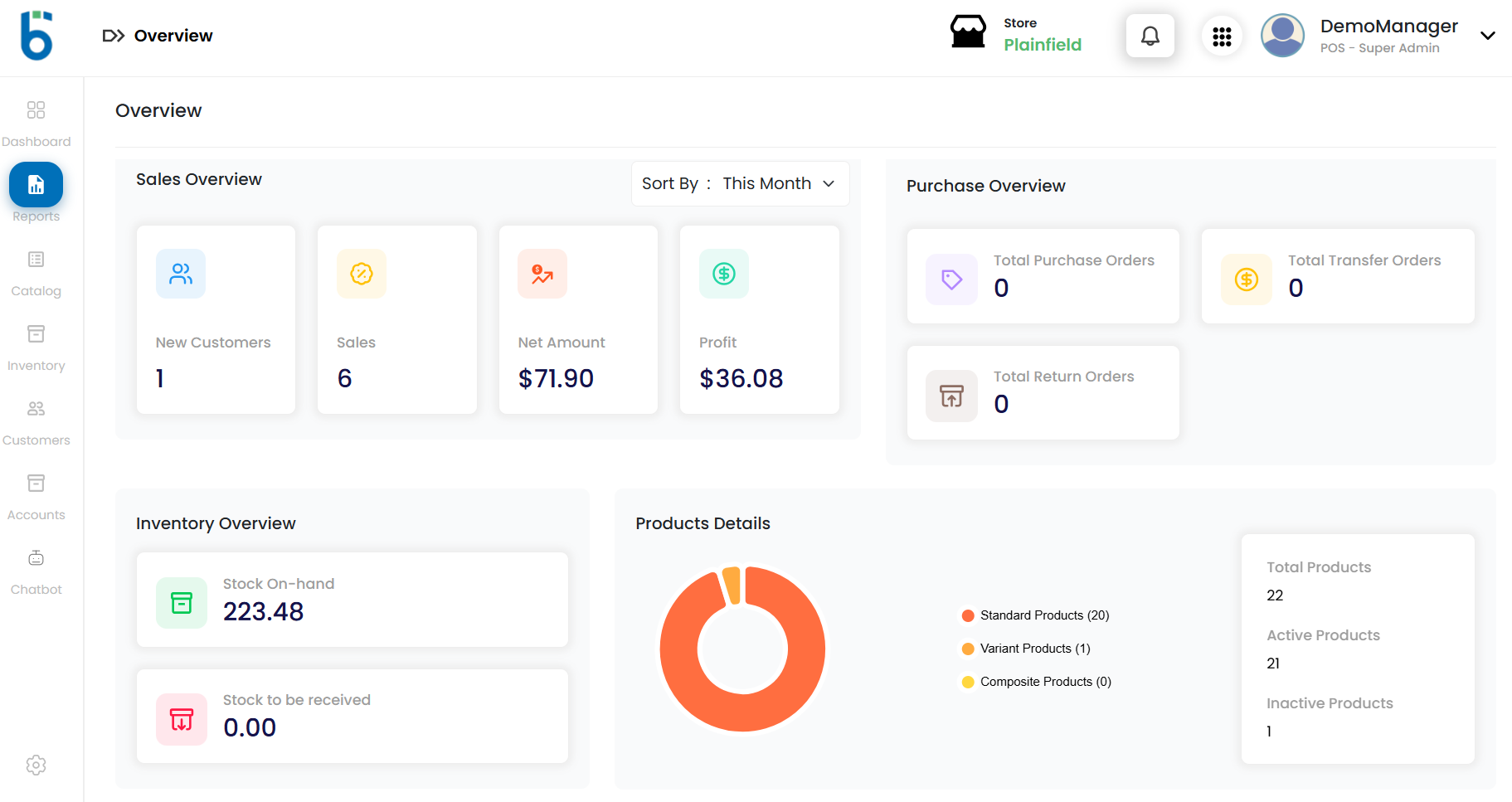
Task: Click the Total Transfer Orders coin icon
Action: (x=1247, y=279)
